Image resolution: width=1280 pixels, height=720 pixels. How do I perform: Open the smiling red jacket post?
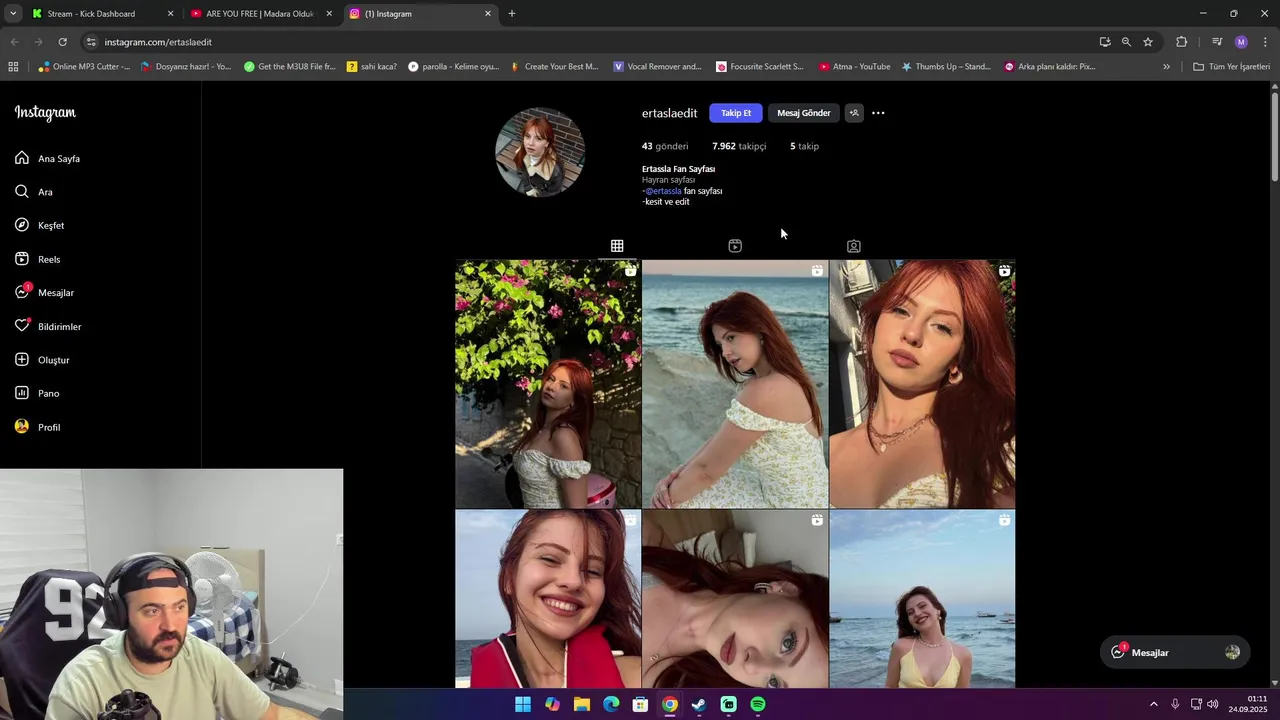click(x=548, y=599)
